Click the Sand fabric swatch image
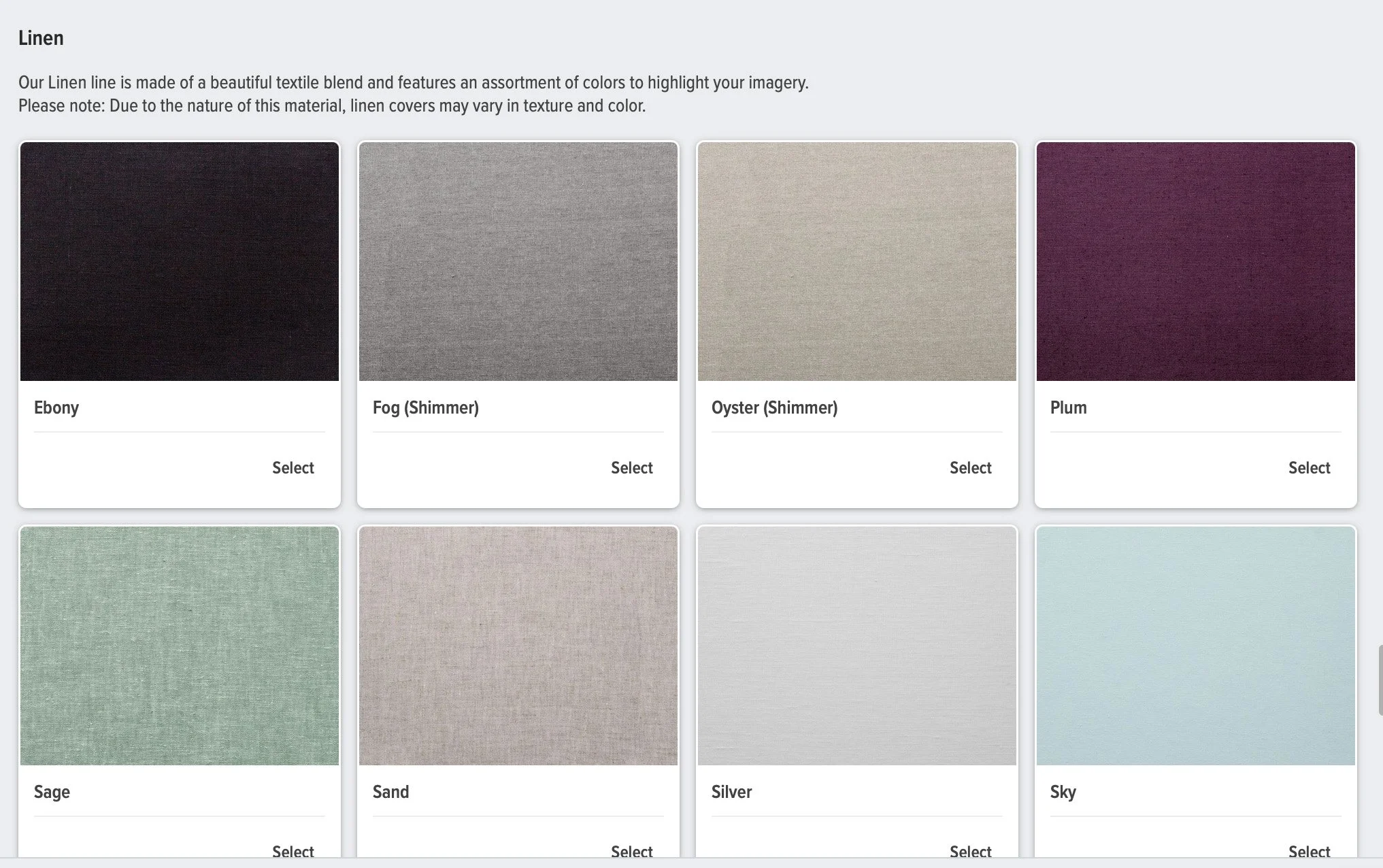The image size is (1383, 868). coord(518,645)
